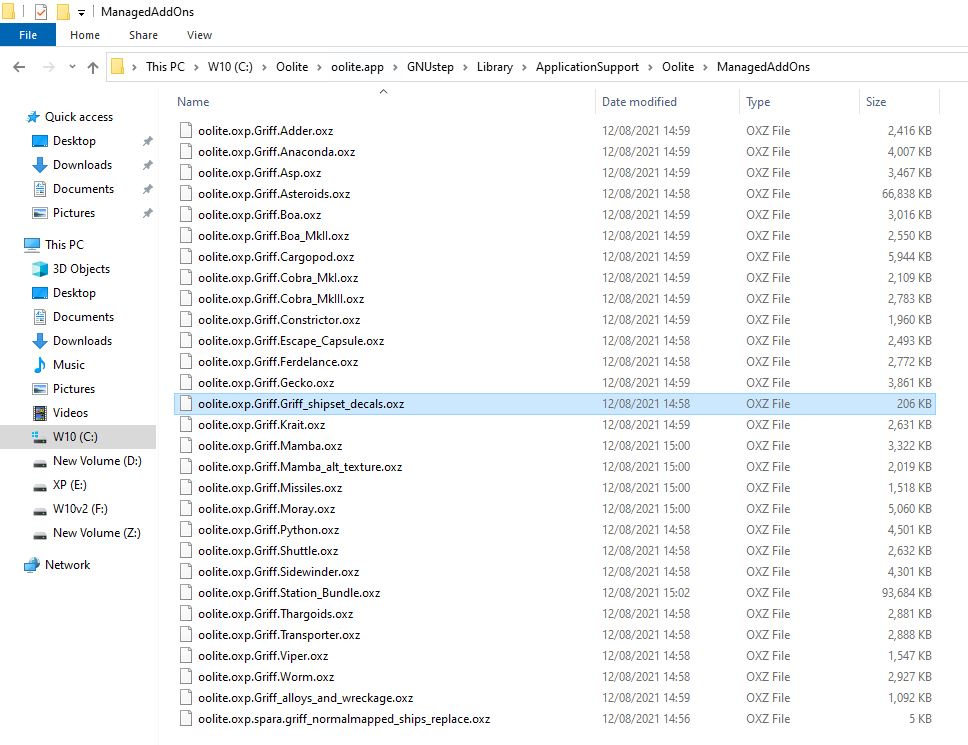Screen dimensions: 968x745
Task: Open the File menu tab
Action: pos(27,35)
